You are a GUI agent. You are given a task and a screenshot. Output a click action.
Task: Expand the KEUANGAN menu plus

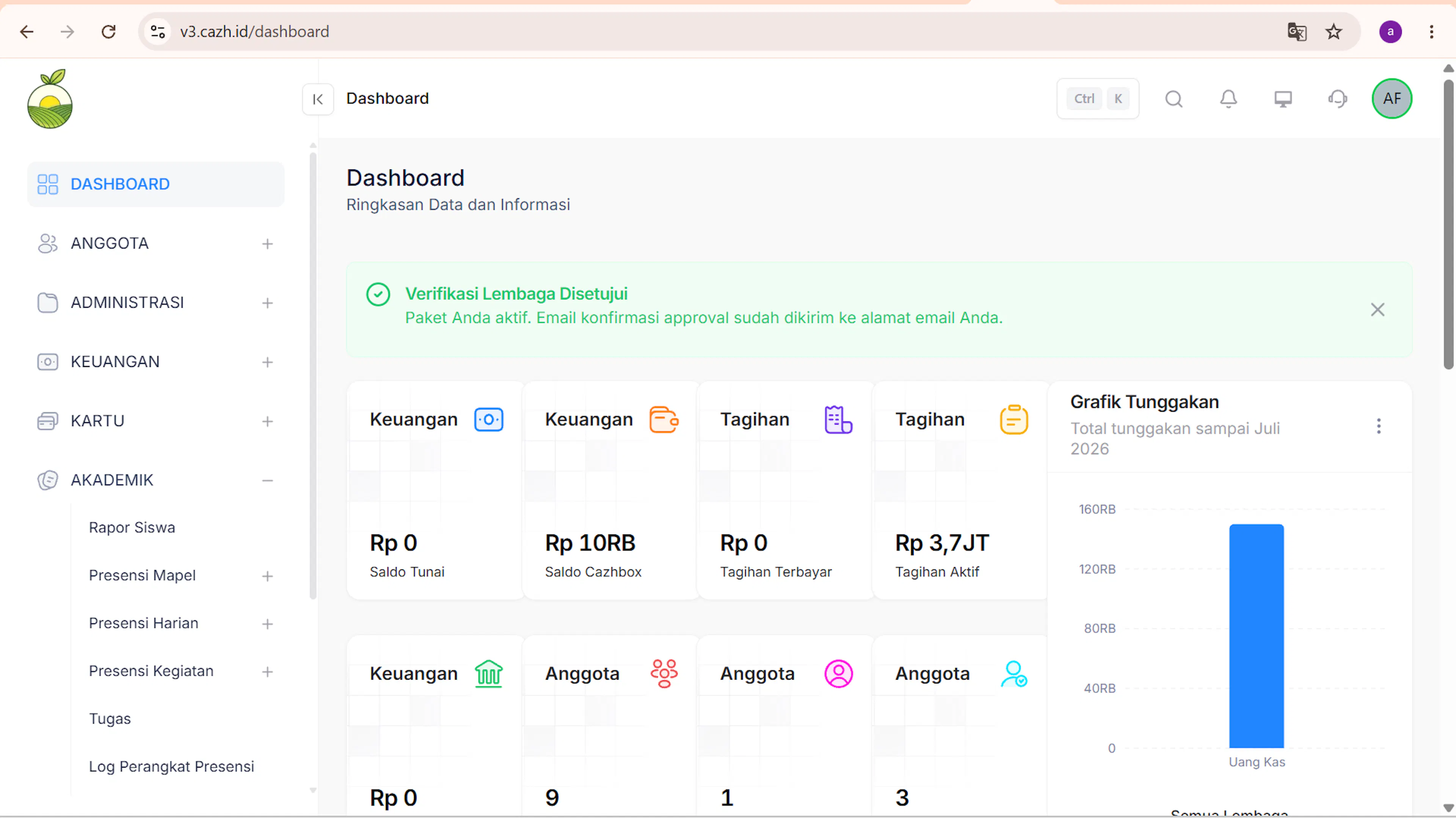point(267,362)
